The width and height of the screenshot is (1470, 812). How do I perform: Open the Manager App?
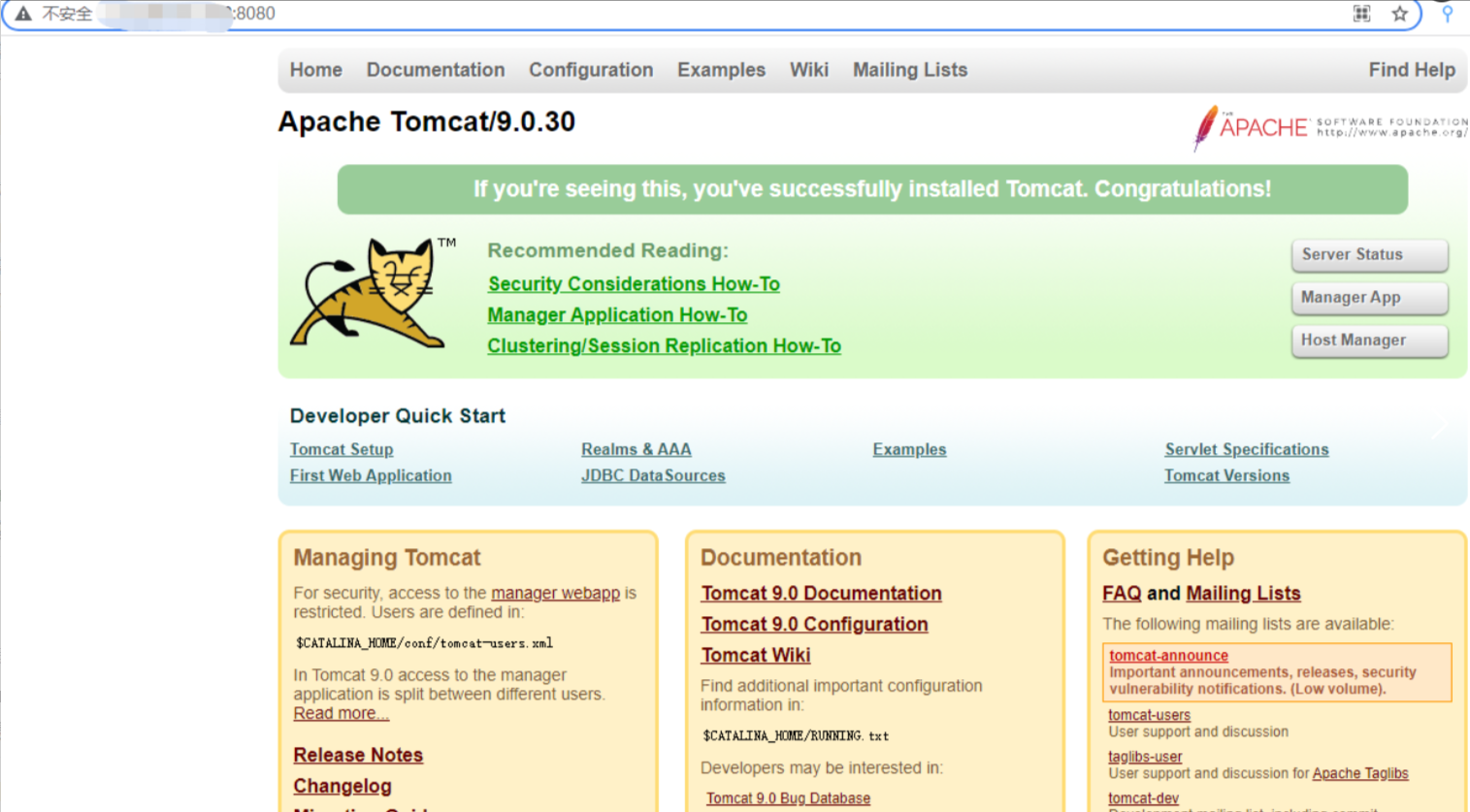tap(1367, 297)
